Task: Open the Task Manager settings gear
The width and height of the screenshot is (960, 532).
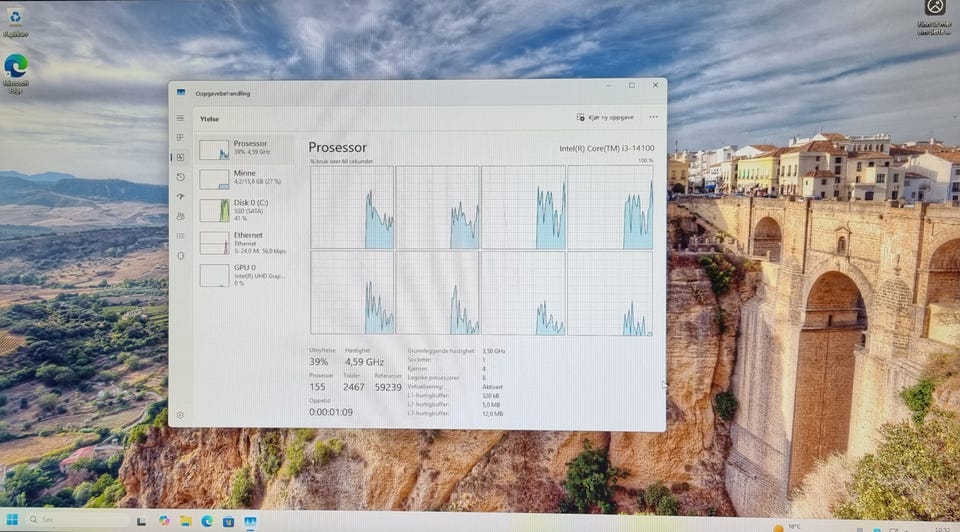Action: tap(180, 415)
